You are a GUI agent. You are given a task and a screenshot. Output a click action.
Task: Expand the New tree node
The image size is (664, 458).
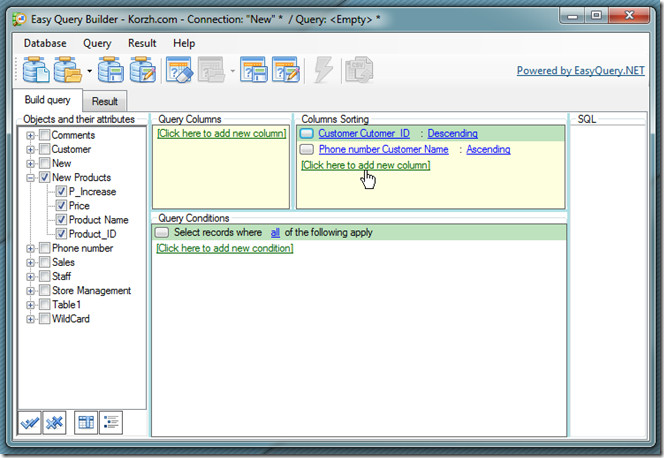point(30,163)
